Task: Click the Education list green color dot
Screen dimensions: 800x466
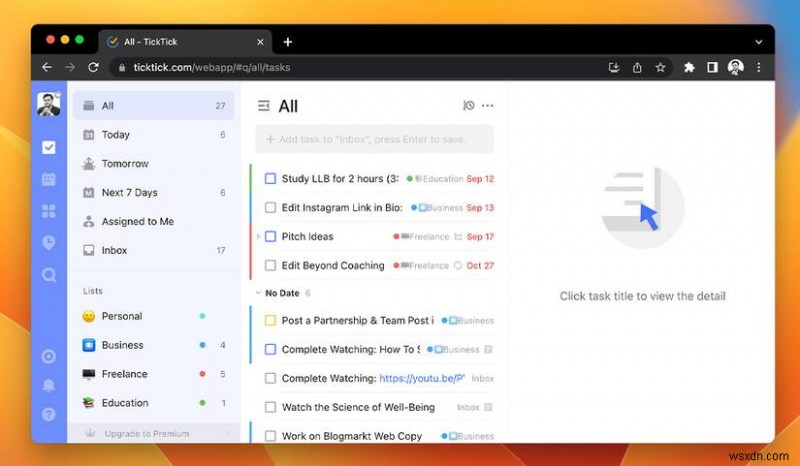Action: [x=203, y=403]
